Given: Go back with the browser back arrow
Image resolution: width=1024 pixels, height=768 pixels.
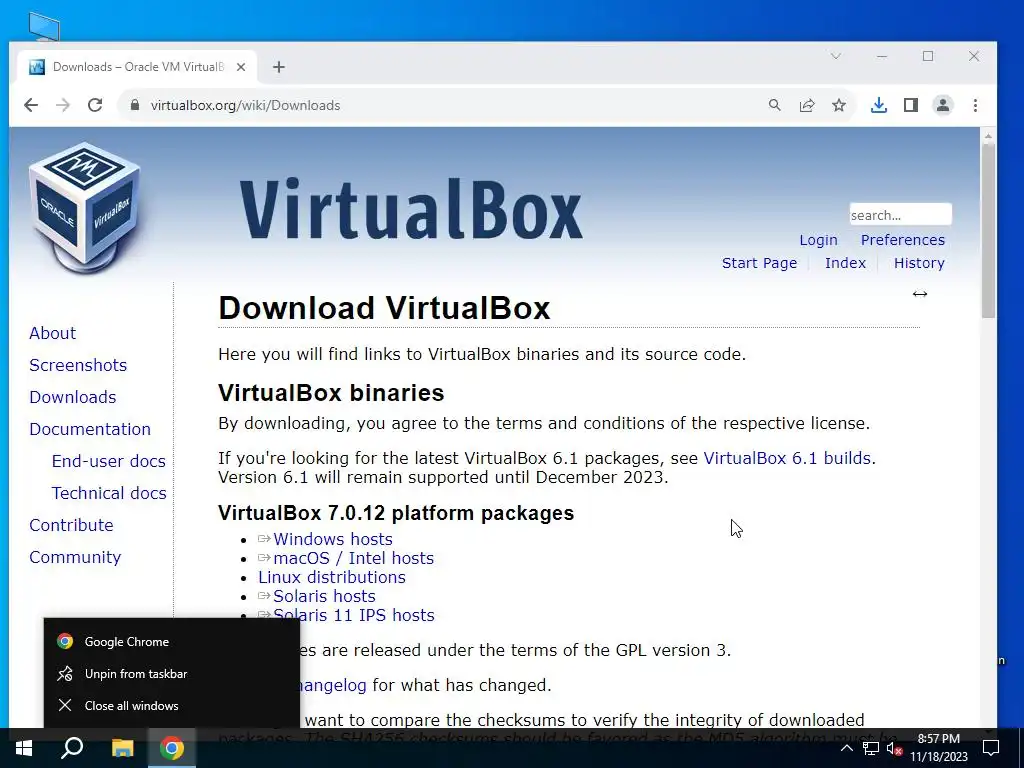Looking at the screenshot, I should [31, 105].
